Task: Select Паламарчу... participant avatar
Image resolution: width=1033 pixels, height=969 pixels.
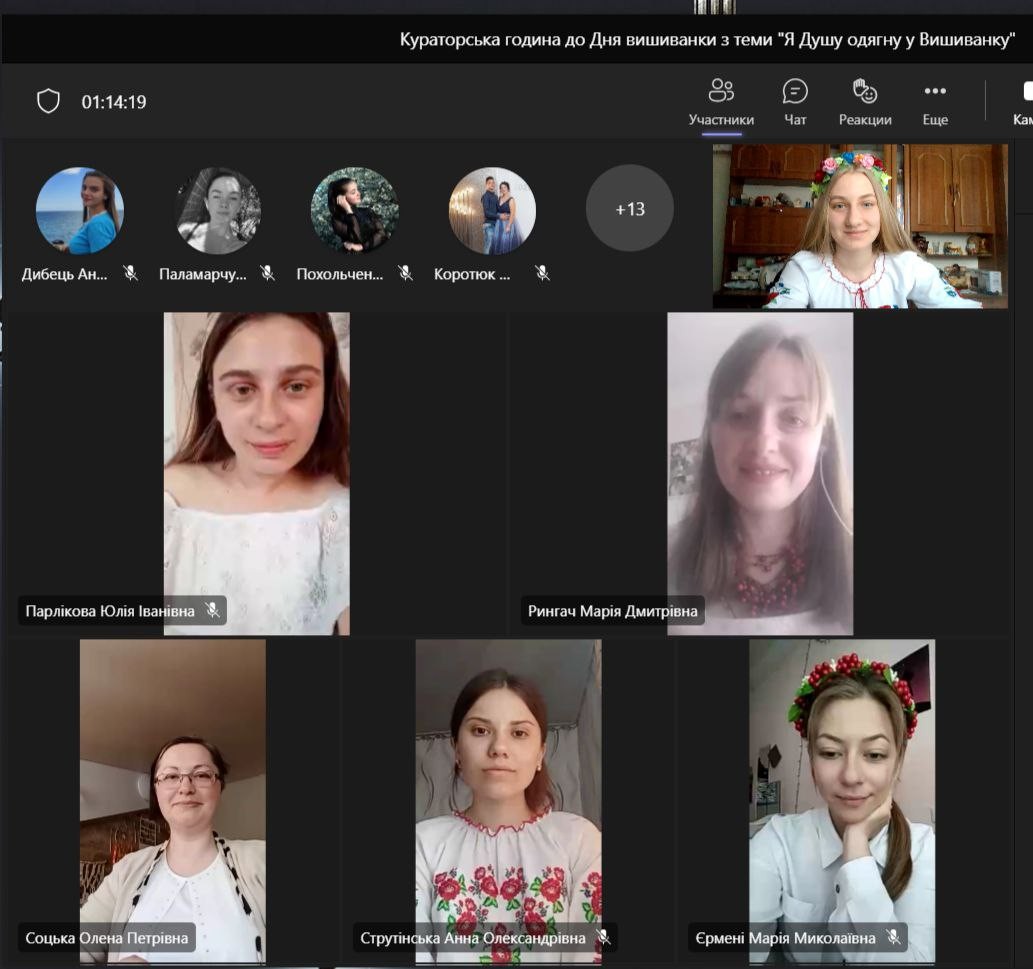Action: click(217, 210)
